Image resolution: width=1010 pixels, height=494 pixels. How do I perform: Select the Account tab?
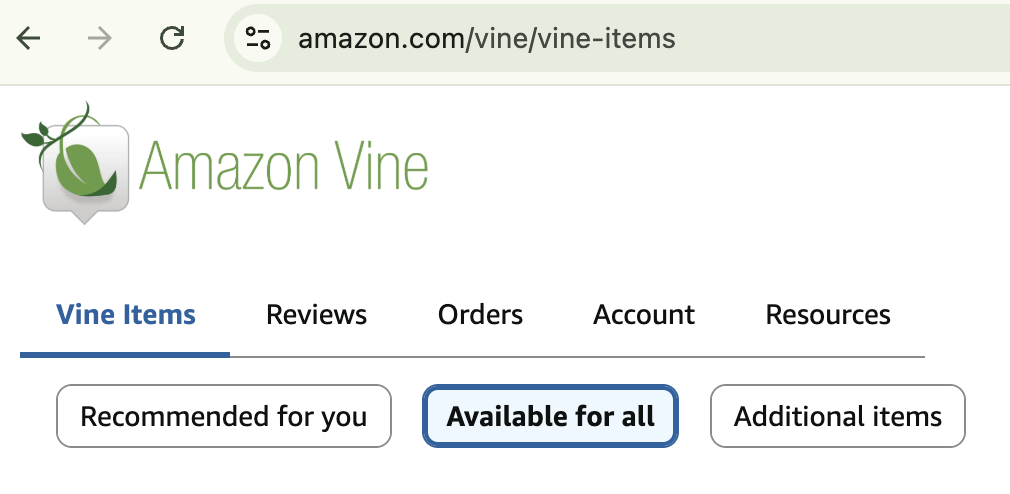coord(644,315)
